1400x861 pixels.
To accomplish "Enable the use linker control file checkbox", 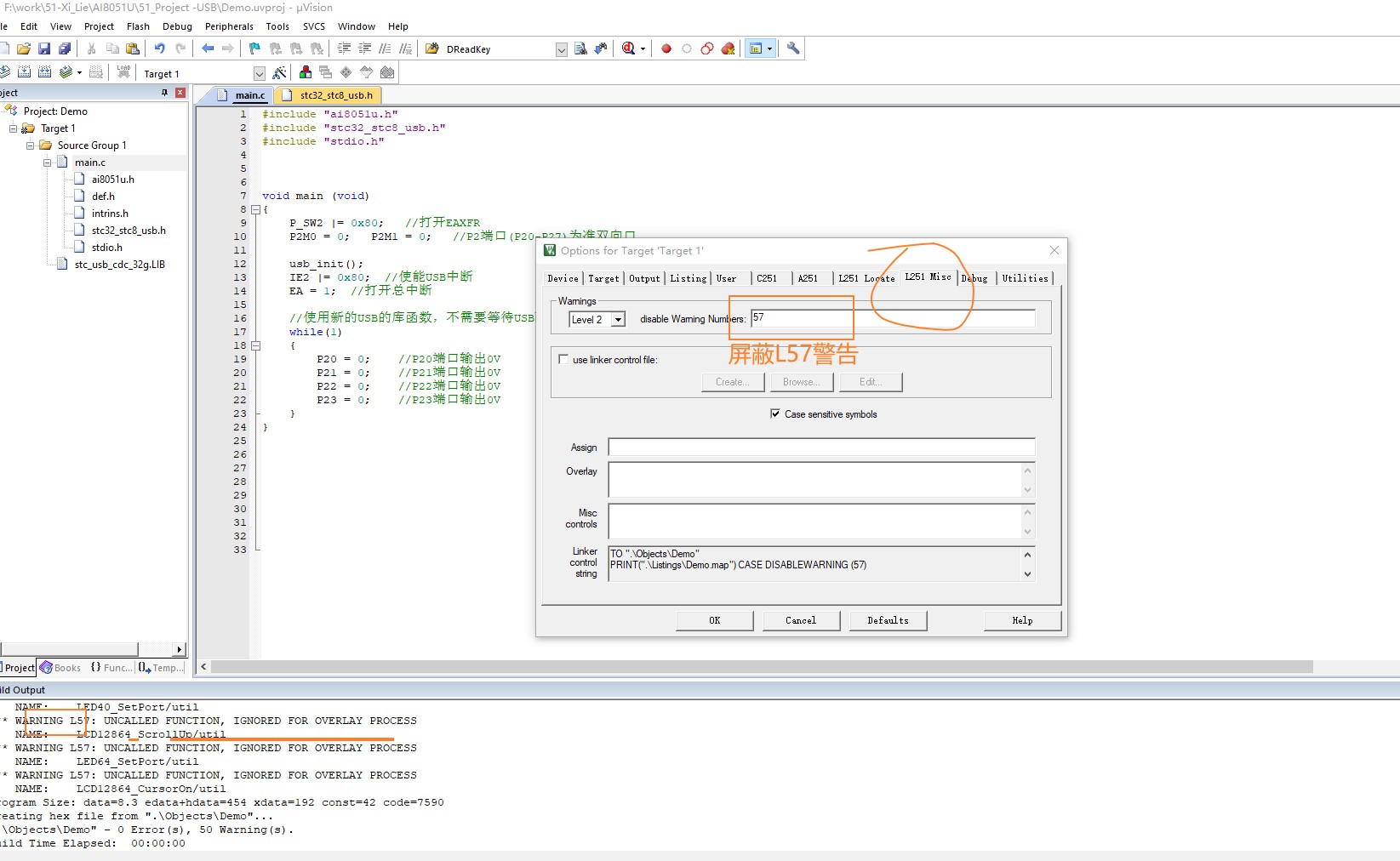I will pos(563,360).
